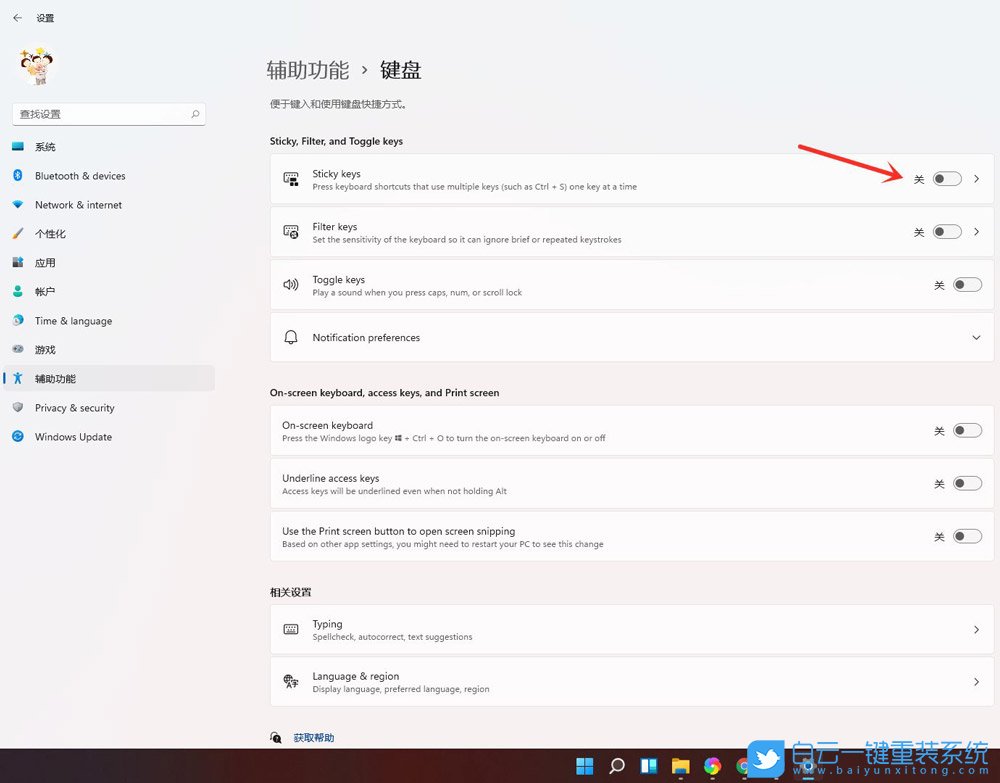The height and width of the screenshot is (783, 1000).
Task: Click 辅助功能 in the breadcrumb title
Action: (308, 70)
